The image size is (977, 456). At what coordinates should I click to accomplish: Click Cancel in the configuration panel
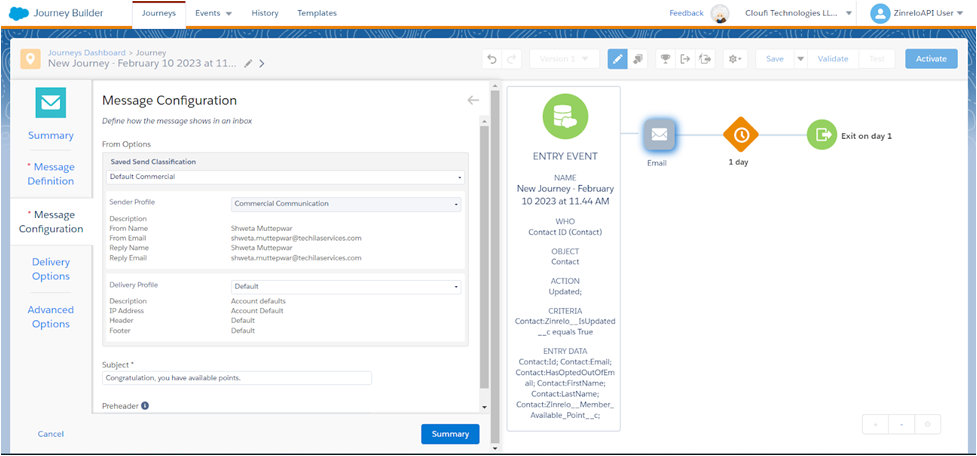point(50,434)
